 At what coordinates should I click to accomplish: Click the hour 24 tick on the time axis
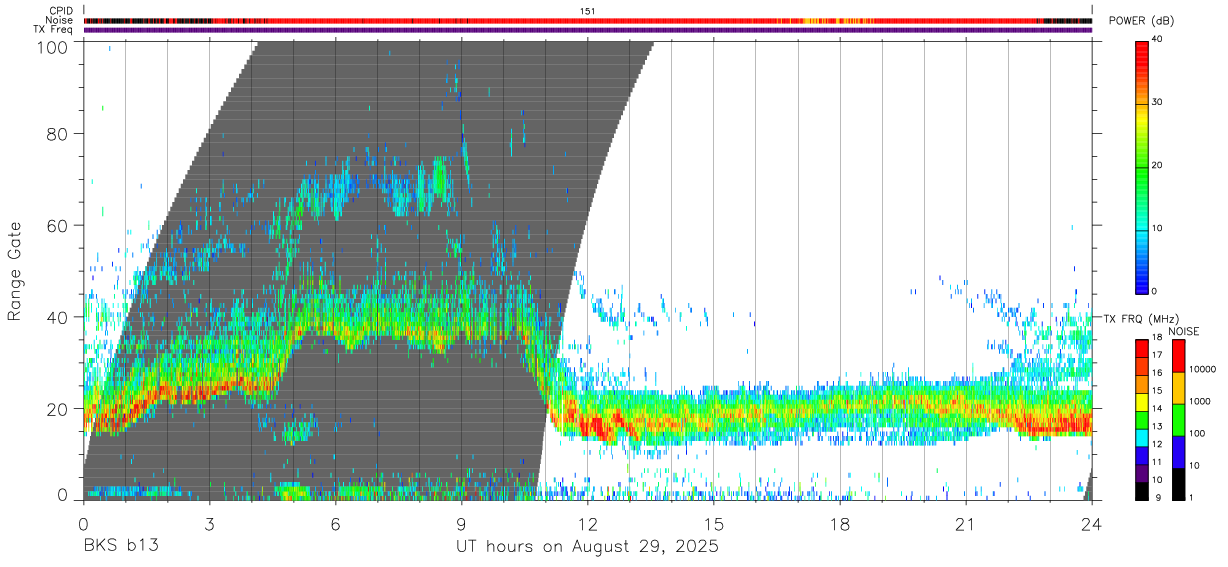pos(1092,523)
